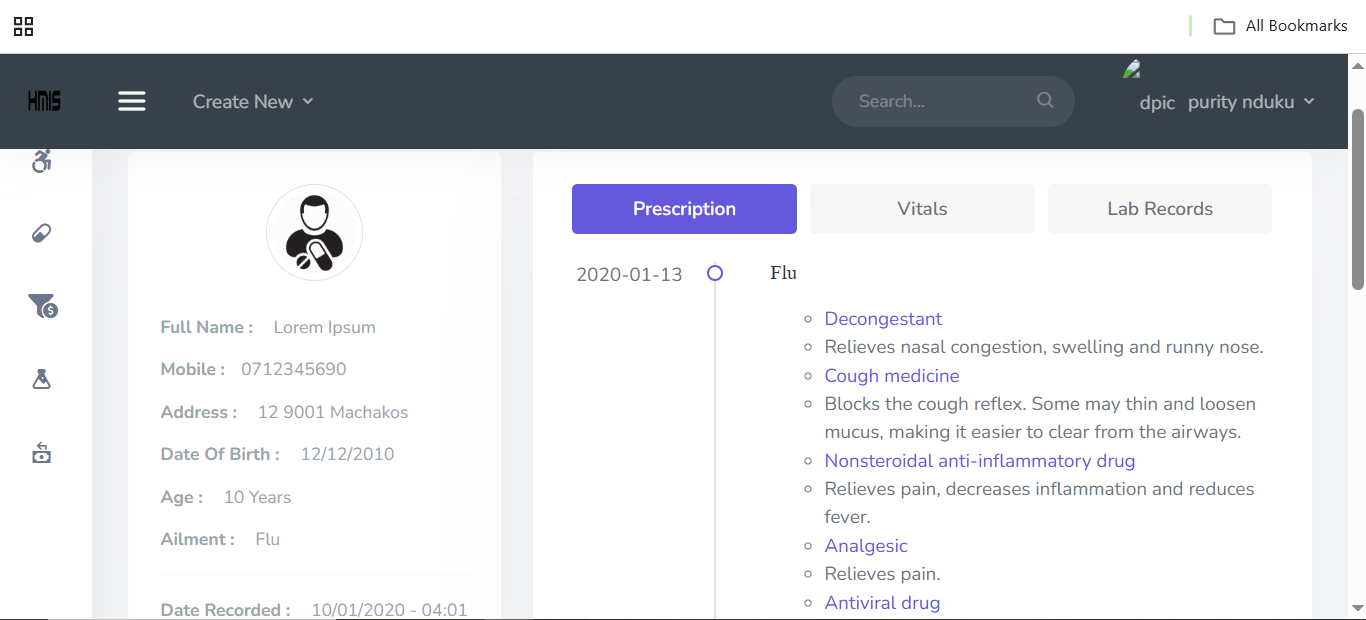Screen dimensions: 1366x620
Task: Toggle the hamburger sidebar menu
Action: (x=132, y=101)
